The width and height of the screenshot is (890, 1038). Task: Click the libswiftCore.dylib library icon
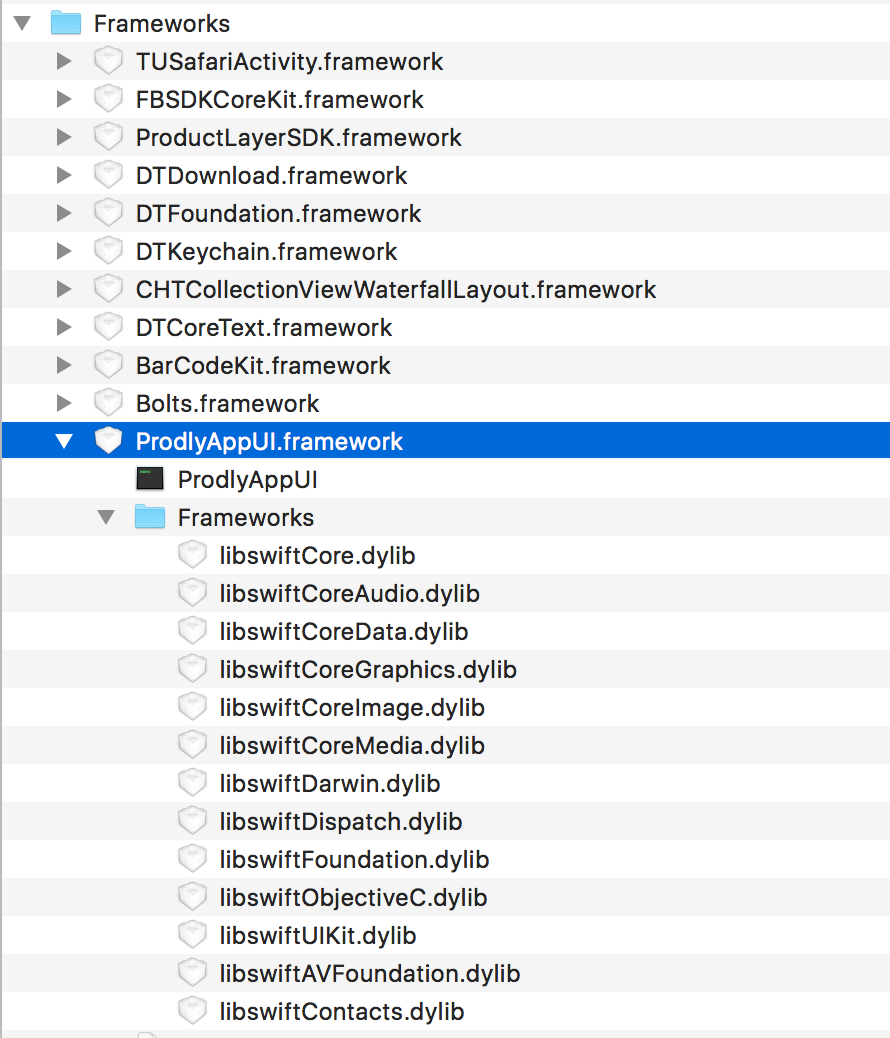click(x=192, y=555)
